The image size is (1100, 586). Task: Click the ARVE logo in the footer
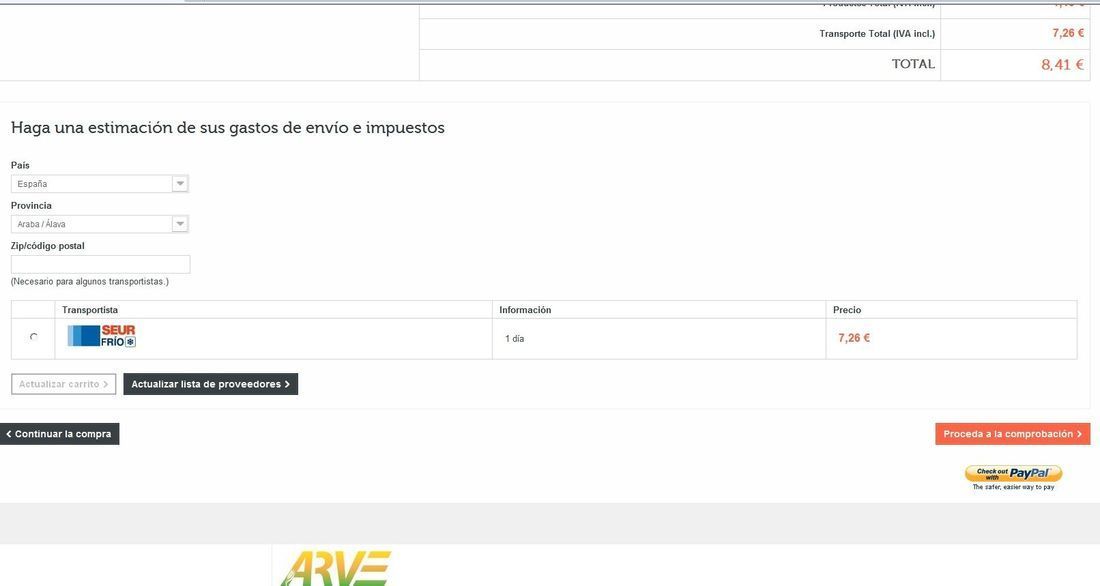tap(335, 568)
